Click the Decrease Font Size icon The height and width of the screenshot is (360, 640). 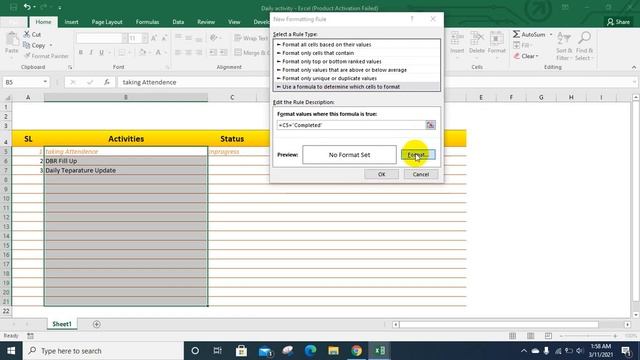pos(164,38)
